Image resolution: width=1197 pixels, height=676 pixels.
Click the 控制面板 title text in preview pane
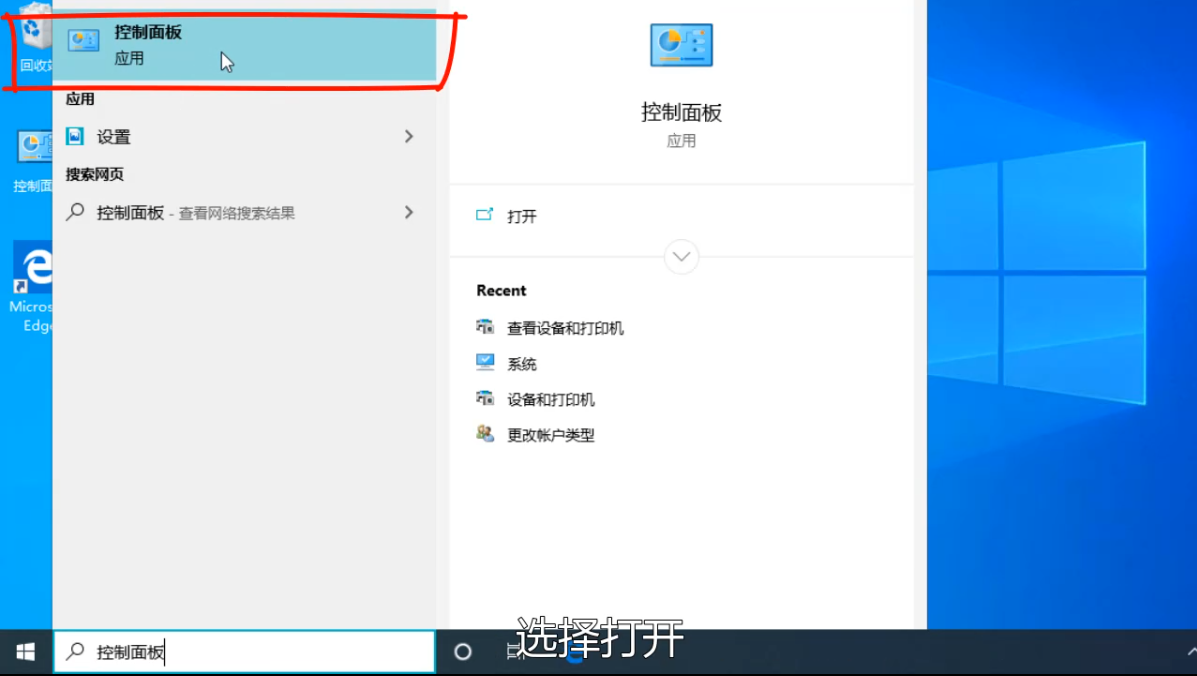click(681, 113)
